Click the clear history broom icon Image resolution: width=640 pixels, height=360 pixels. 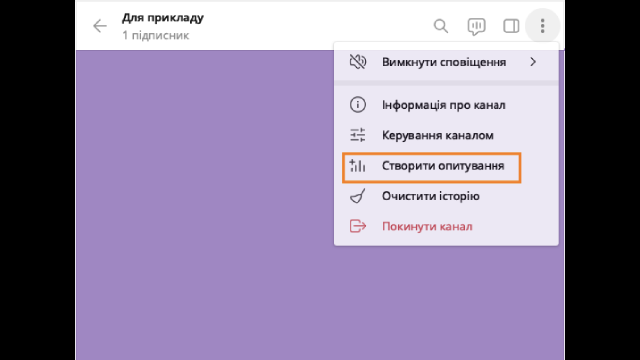pos(358,196)
